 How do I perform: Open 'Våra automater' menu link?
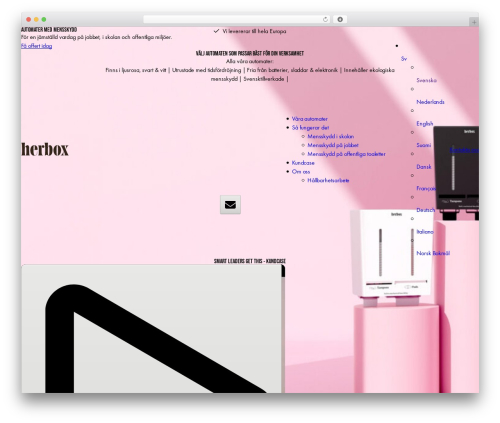309,119
